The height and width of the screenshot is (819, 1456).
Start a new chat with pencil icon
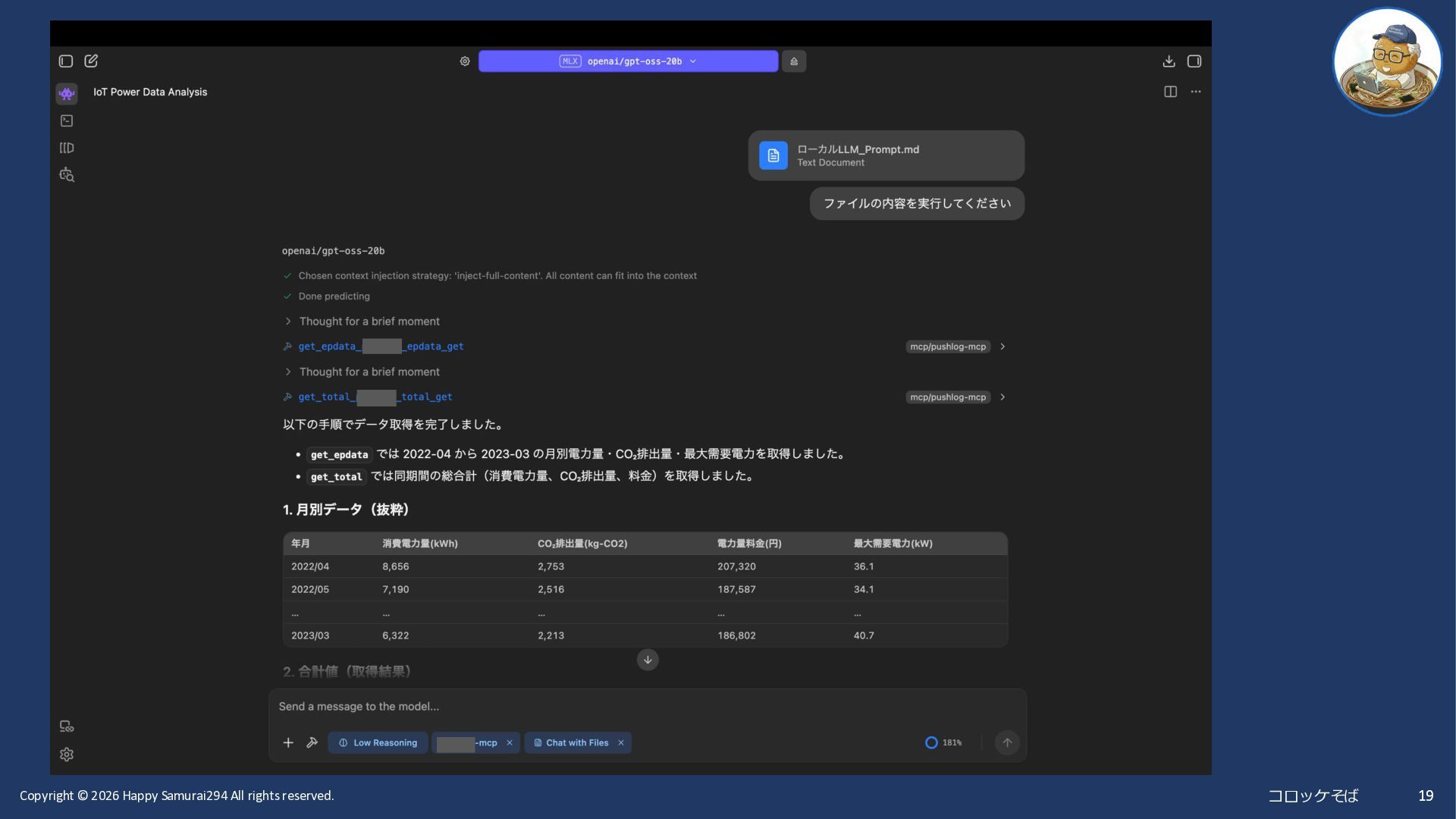(91, 61)
